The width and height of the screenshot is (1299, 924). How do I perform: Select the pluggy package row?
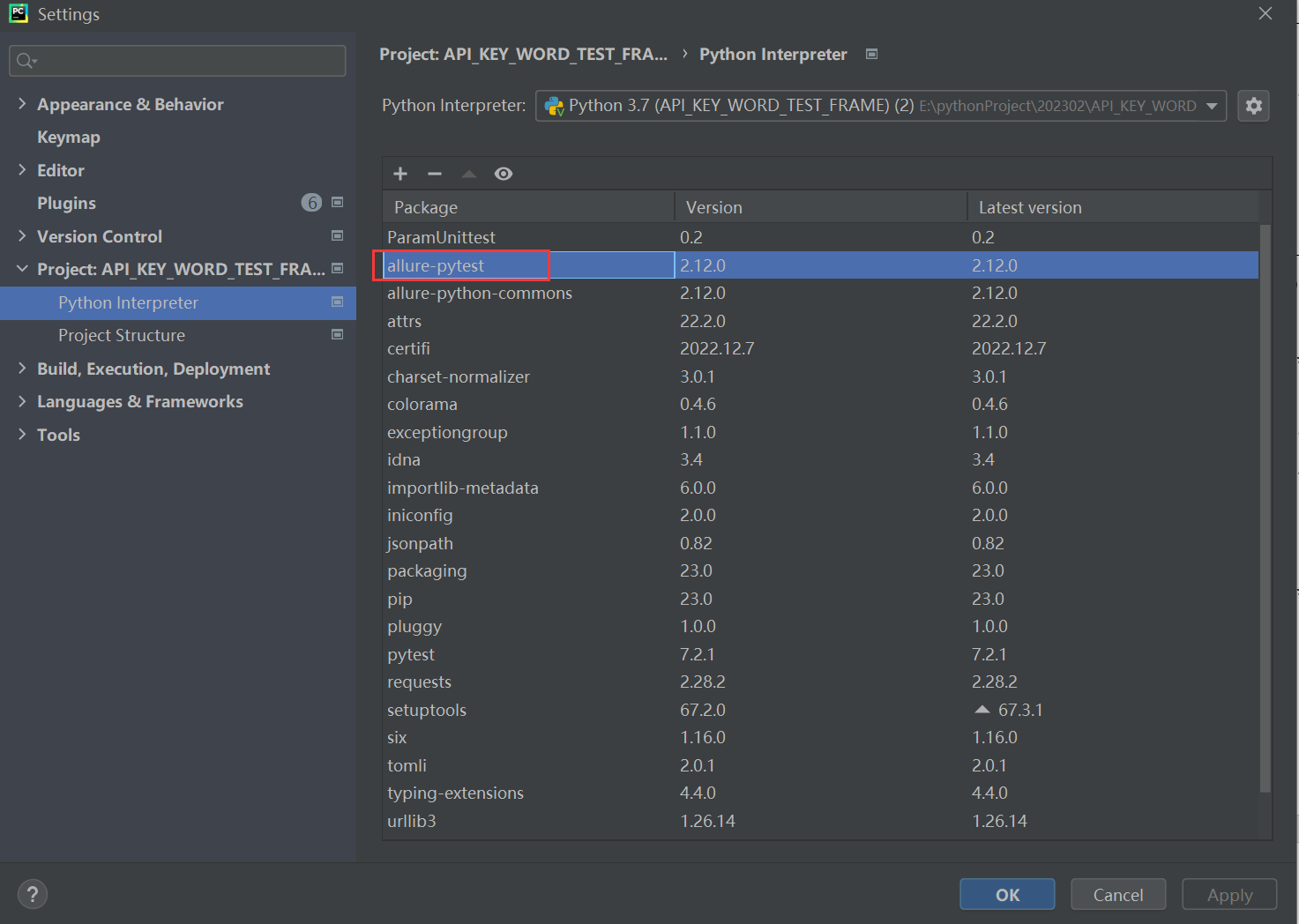821,626
